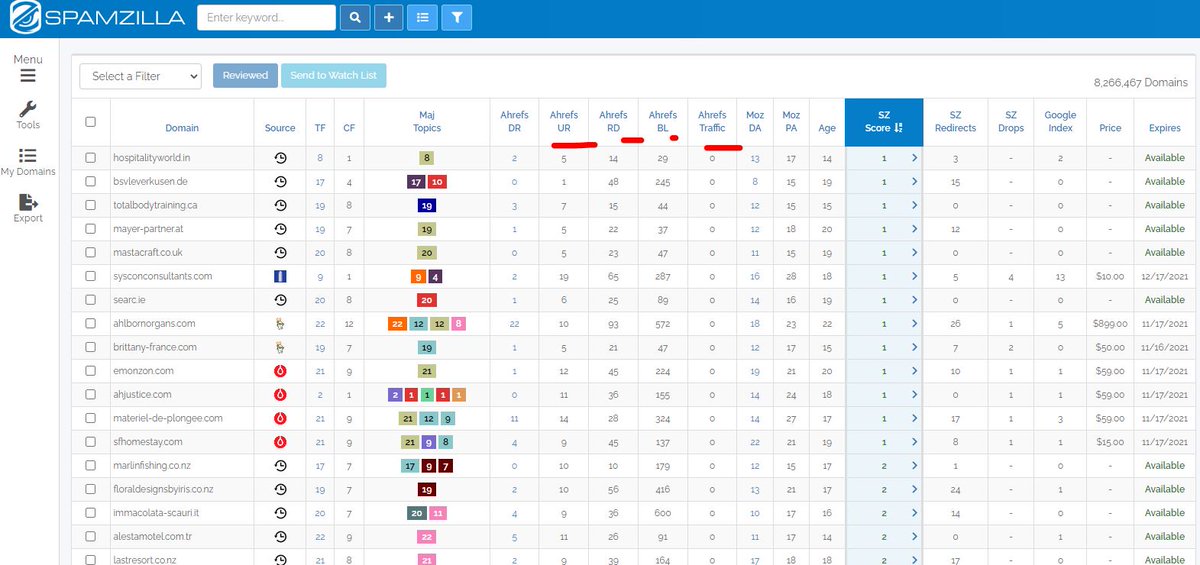
Task: Click the 8,266,467 Domains count
Action: pyautogui.click(x=1141, y=85)
